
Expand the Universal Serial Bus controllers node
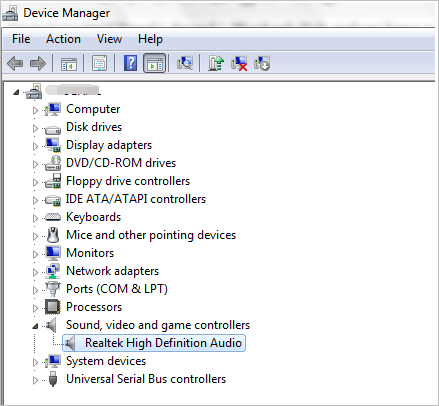pyautogui.click(x=35, y=380)
